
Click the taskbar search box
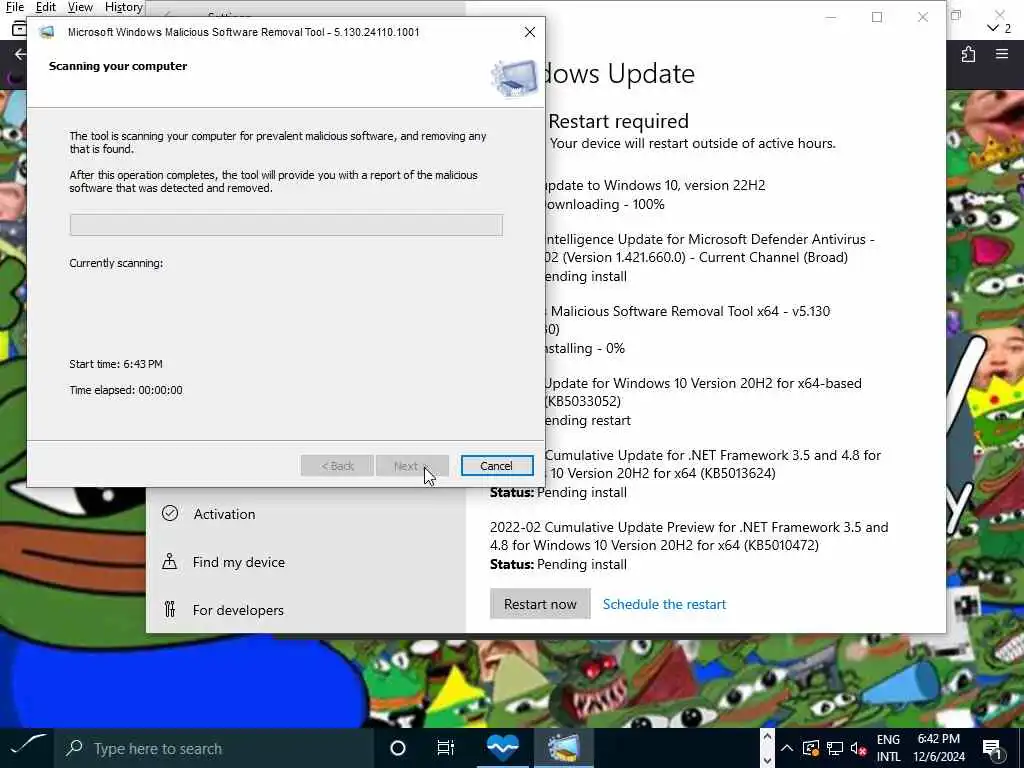214,748
